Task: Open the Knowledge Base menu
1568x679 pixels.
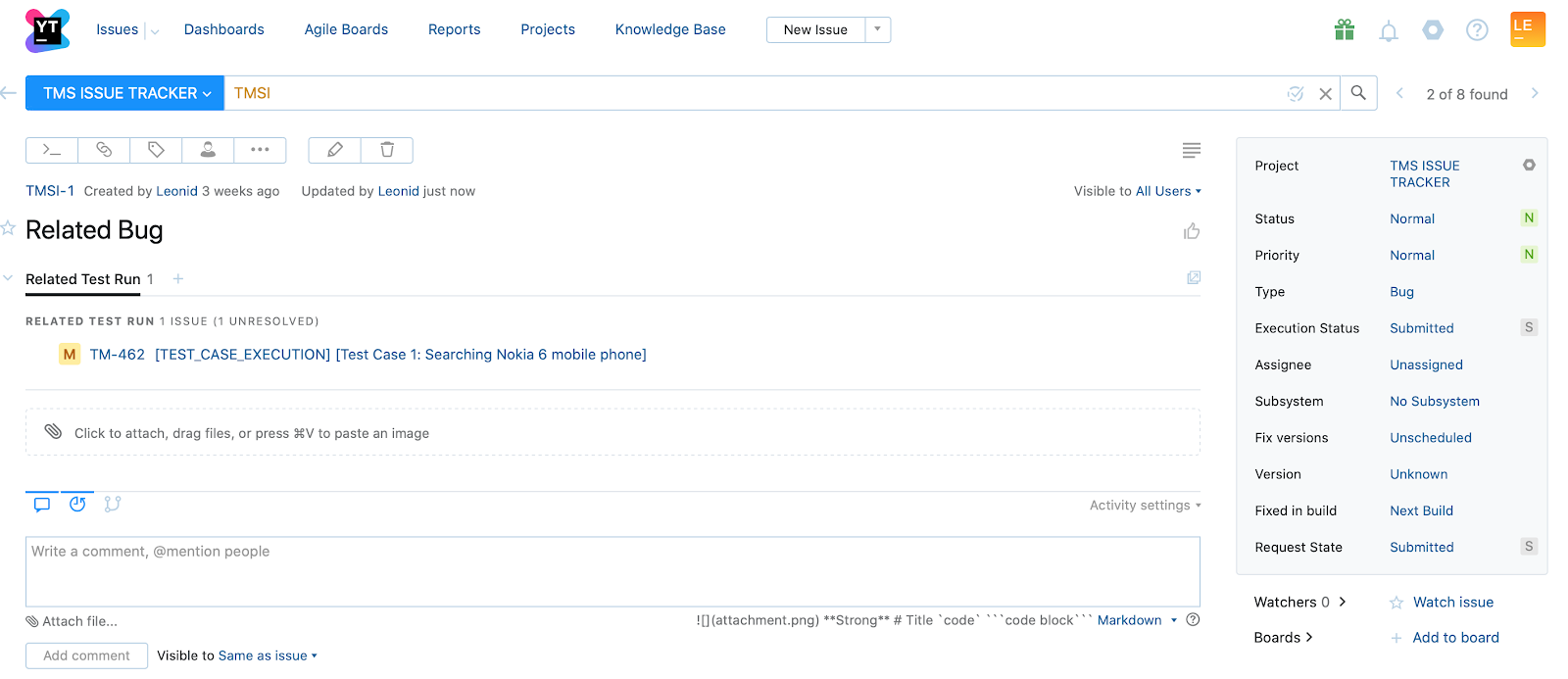Action: tap(670, 29)
